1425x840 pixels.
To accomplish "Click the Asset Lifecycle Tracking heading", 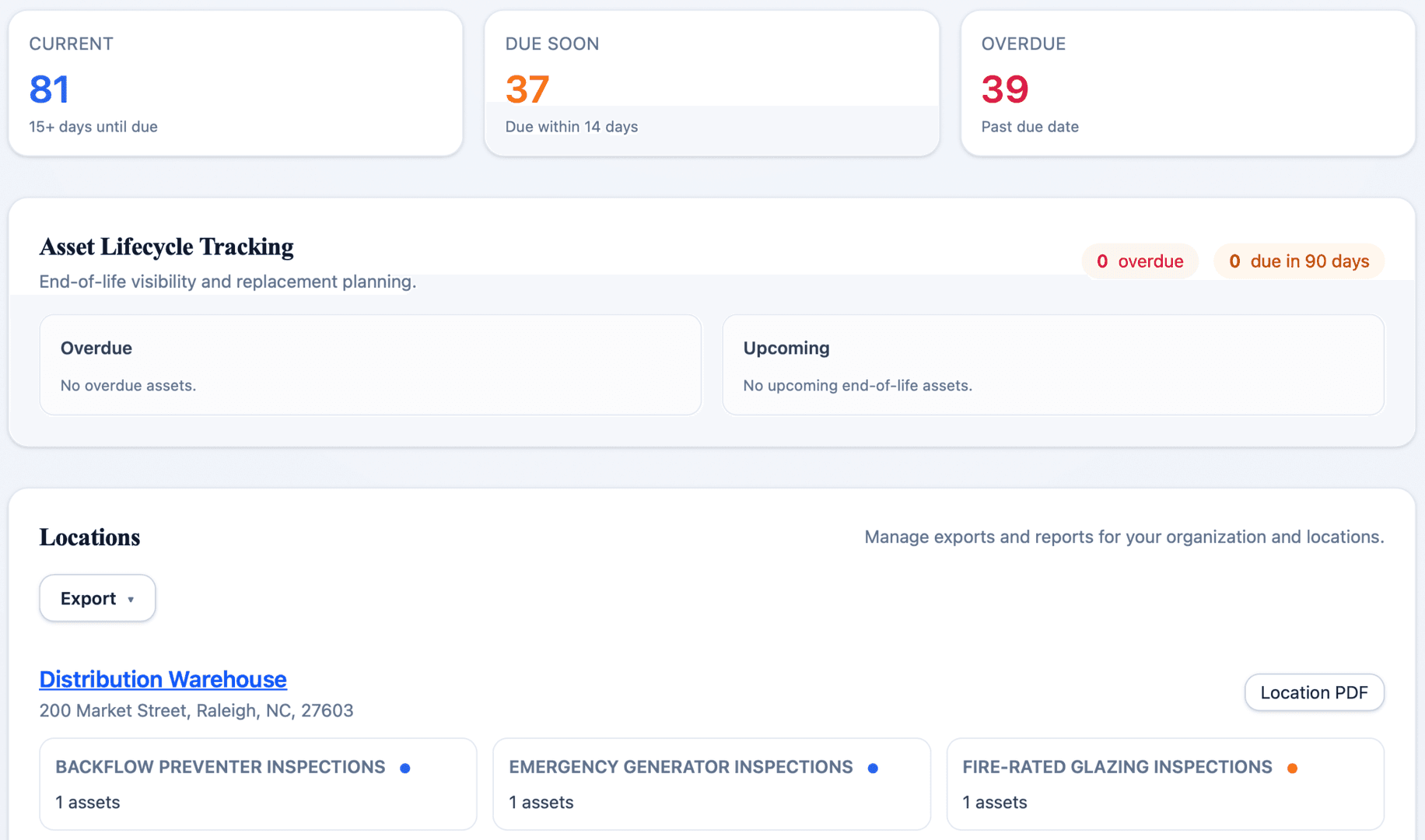I will pyautogui.click(x=166, y=247).
